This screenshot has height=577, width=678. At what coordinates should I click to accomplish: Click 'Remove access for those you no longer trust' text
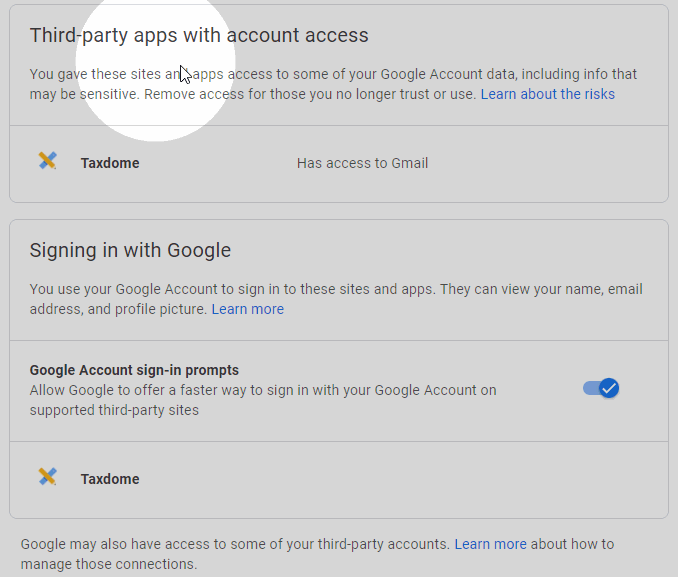[x=310, y=94]
